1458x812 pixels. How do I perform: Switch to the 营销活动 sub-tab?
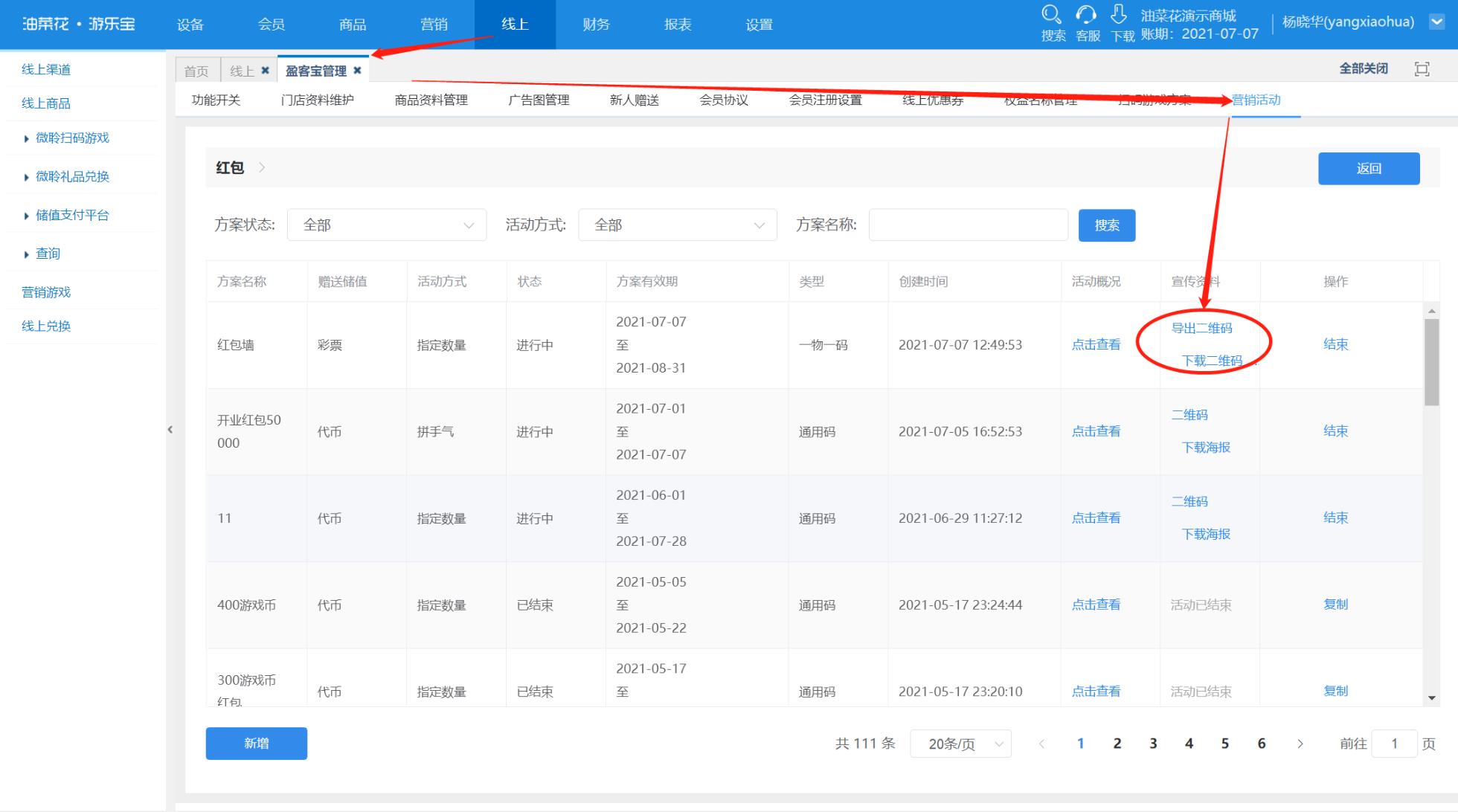coord(1256,100)
